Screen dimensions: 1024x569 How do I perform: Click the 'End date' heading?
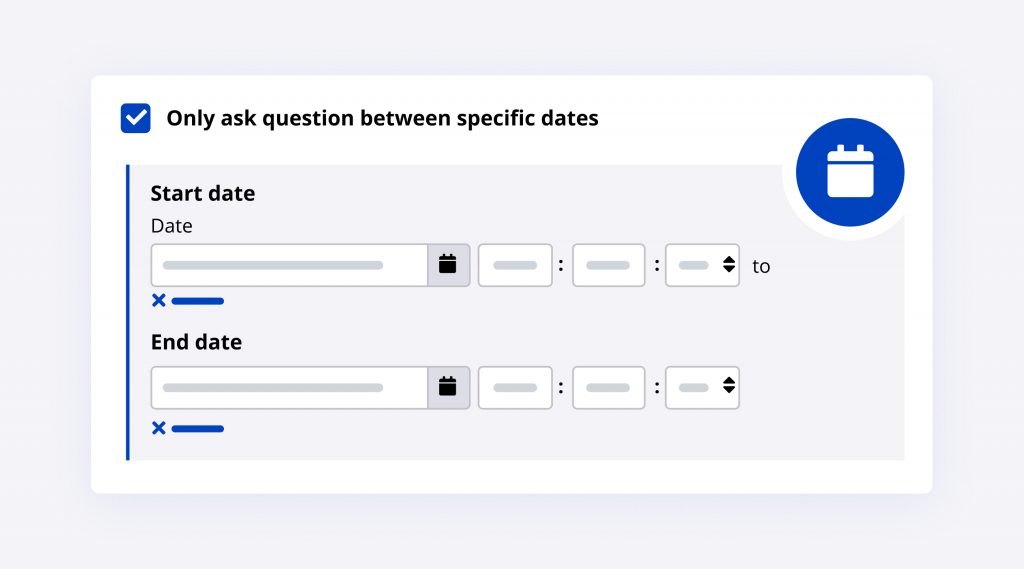[196, 342]
